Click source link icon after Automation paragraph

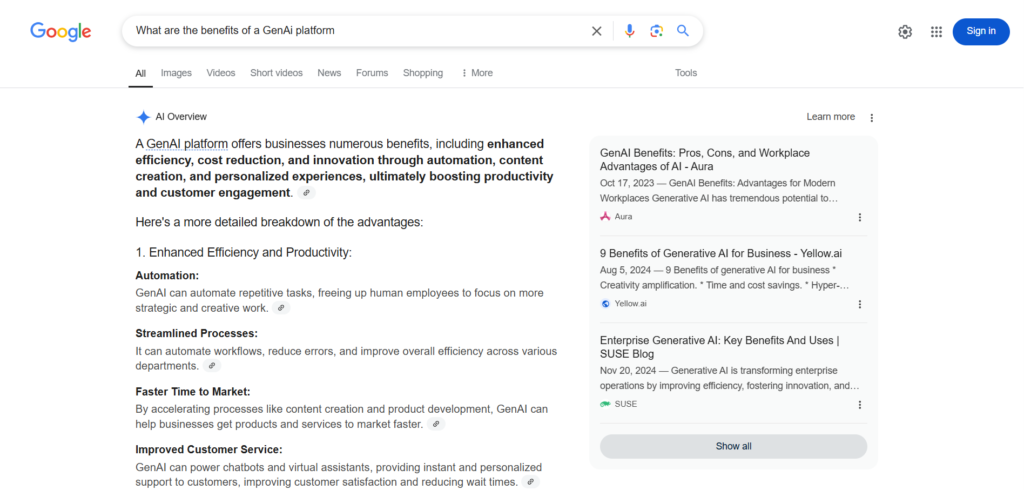(x=281, y=308)
